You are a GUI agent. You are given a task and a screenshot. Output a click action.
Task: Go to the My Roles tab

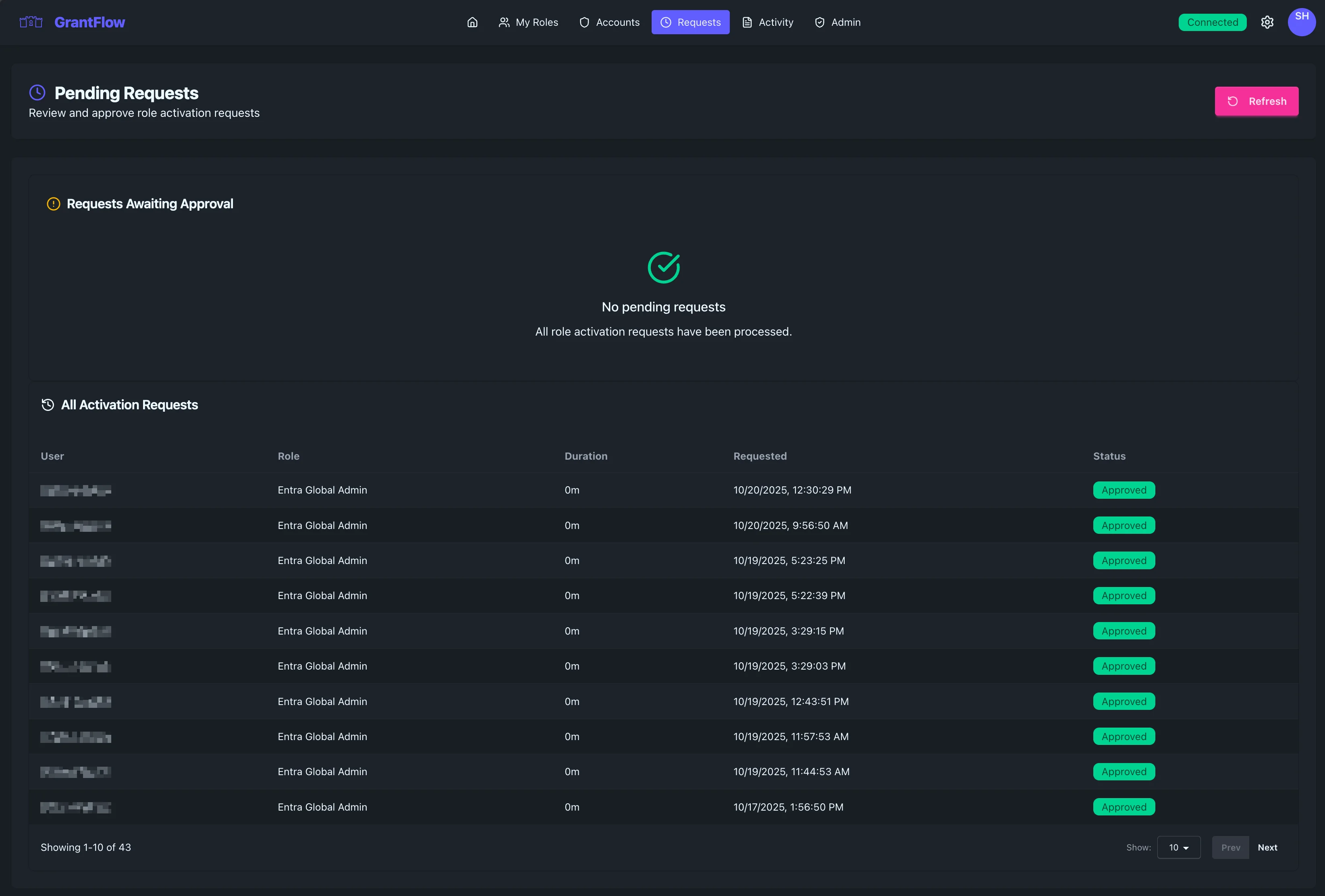coord(528,22)
